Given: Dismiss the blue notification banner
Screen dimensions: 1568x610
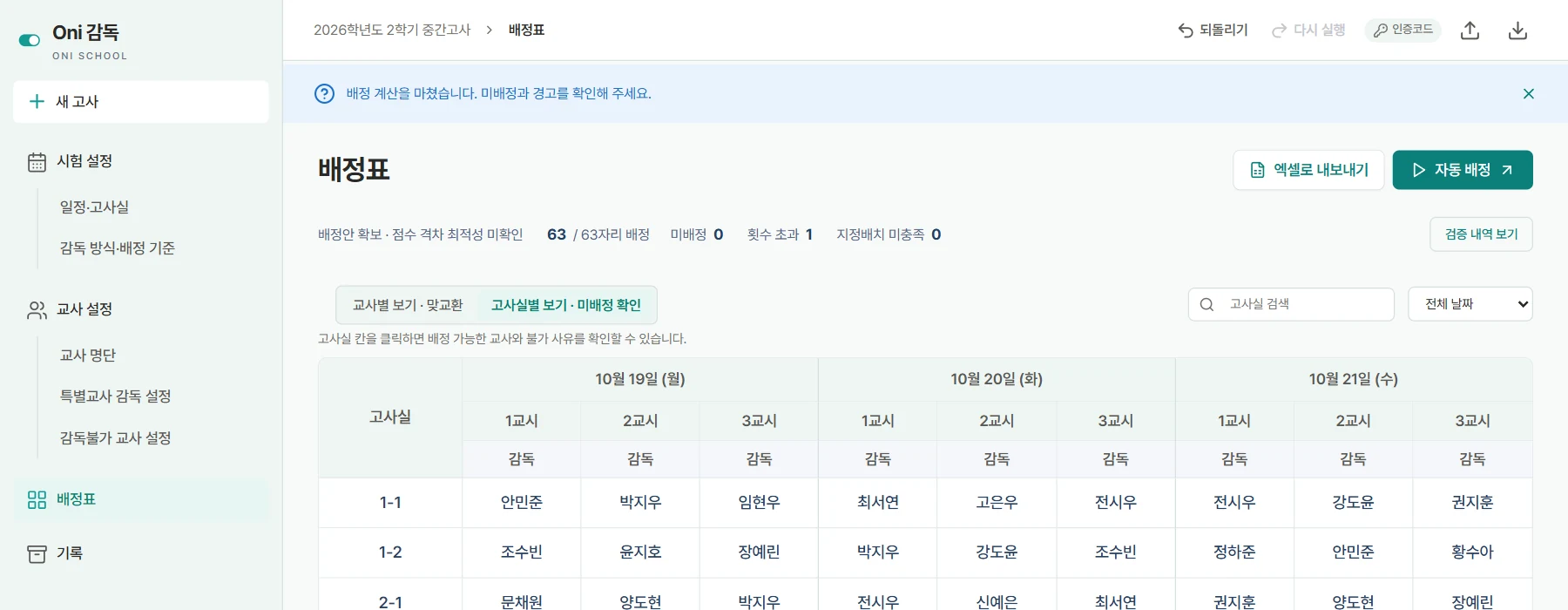Looking at the screenshot, I should pyautogui.click(x=1529, y=93).
